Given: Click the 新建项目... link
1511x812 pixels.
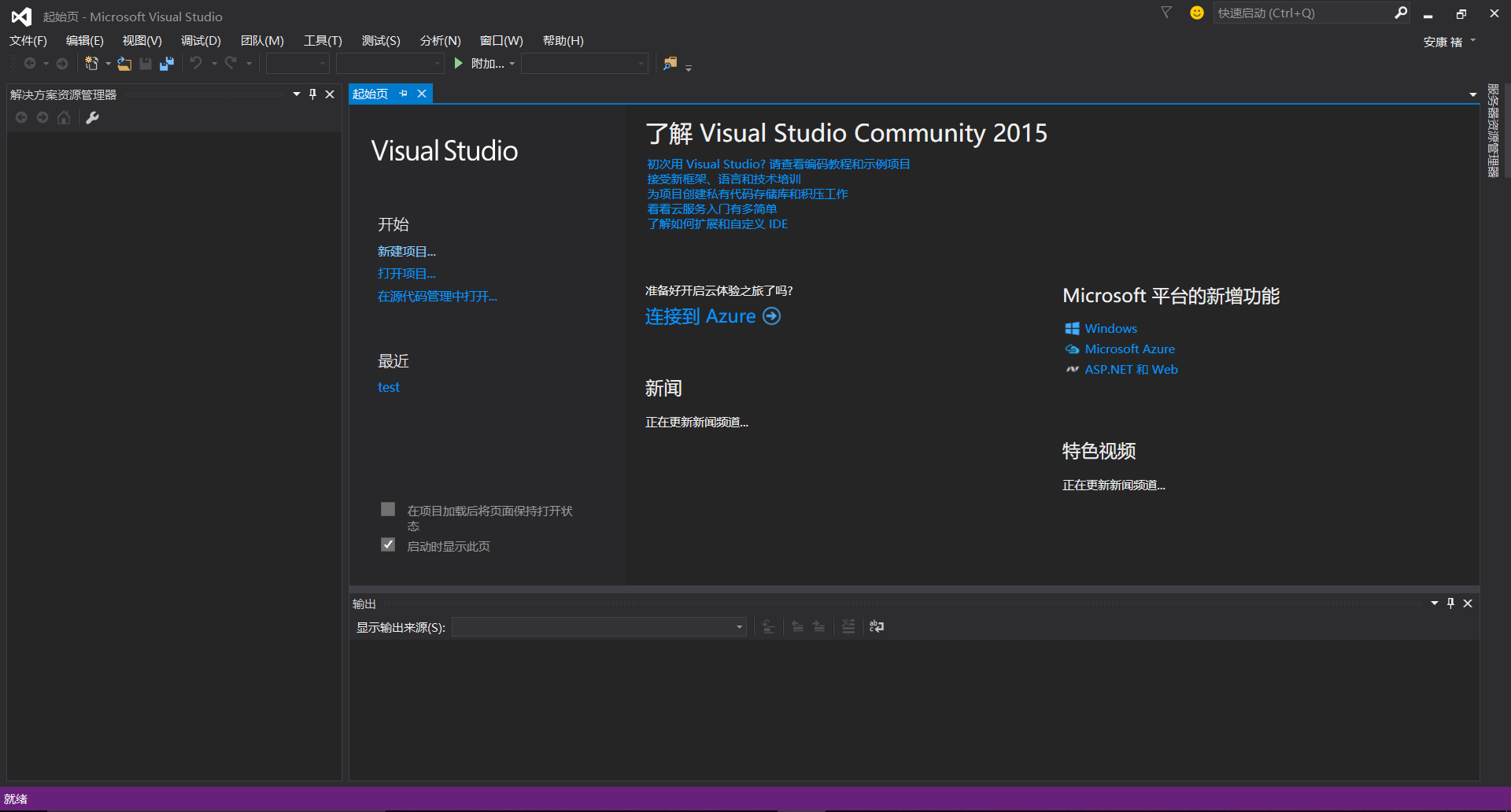Looking at the screenshot, I should pyautogui.click(x=406, y=252).
